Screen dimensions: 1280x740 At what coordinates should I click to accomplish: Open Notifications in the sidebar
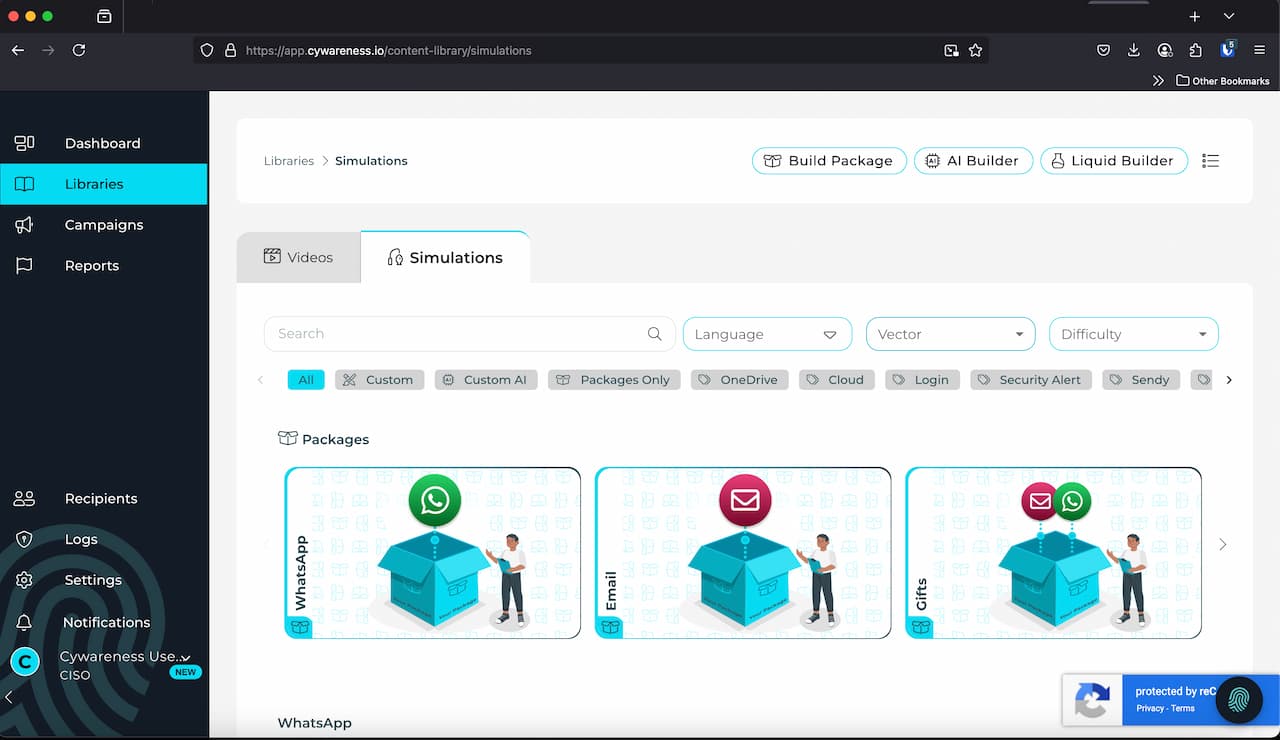click(104, 622)
